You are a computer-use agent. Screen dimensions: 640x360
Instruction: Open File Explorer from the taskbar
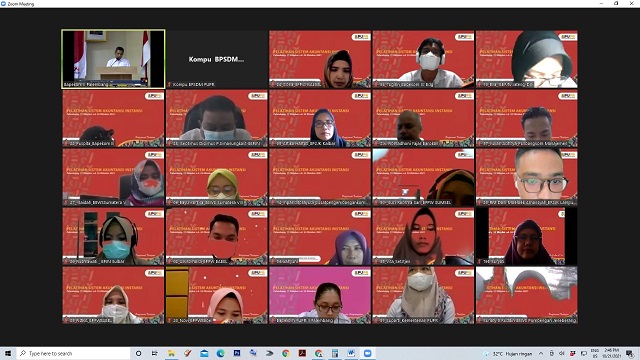coord(171,353)
